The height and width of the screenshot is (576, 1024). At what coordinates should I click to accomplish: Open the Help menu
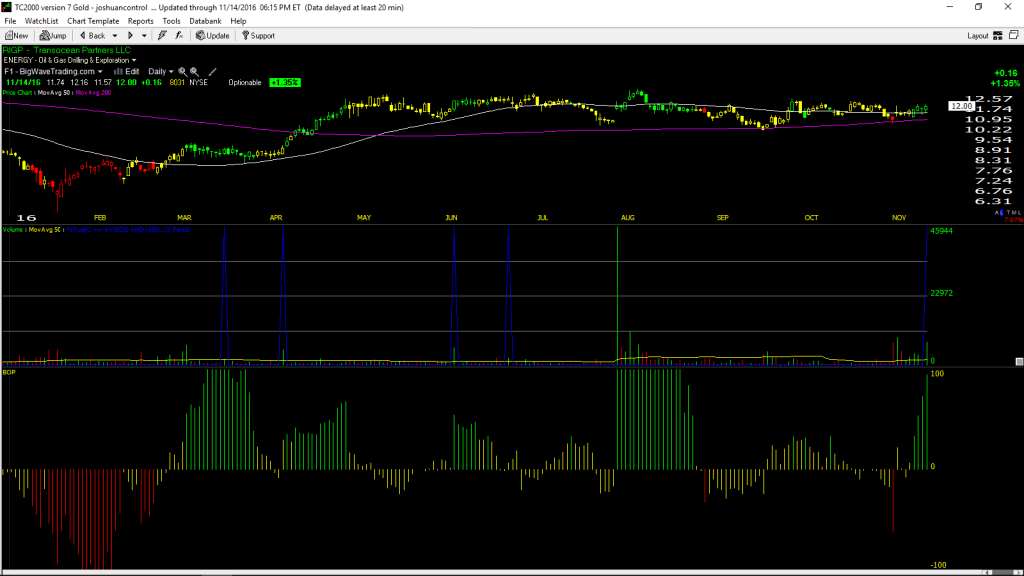(x=238, y=21)
